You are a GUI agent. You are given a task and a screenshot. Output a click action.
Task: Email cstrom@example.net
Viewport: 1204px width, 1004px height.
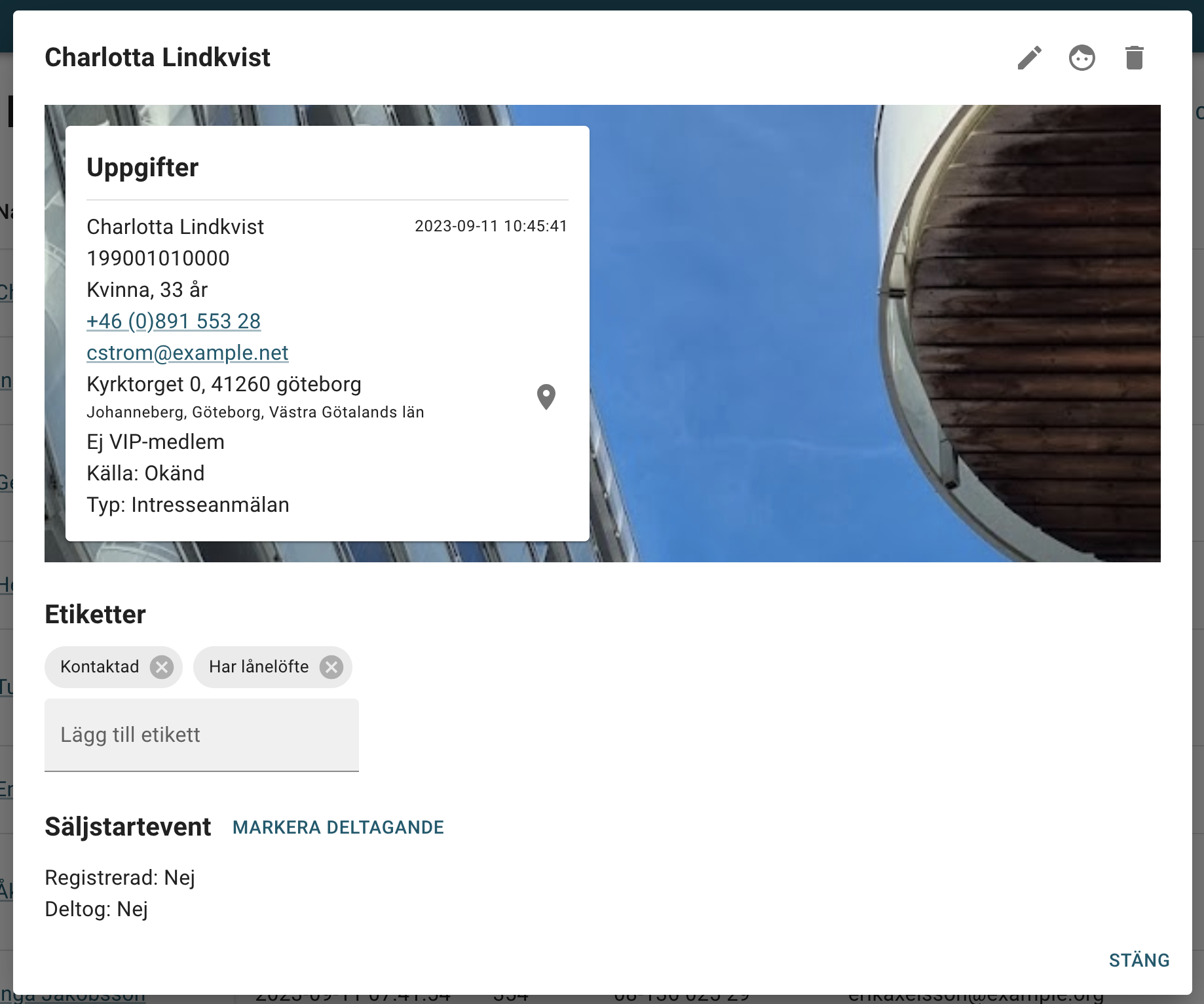tap(187, 353)
